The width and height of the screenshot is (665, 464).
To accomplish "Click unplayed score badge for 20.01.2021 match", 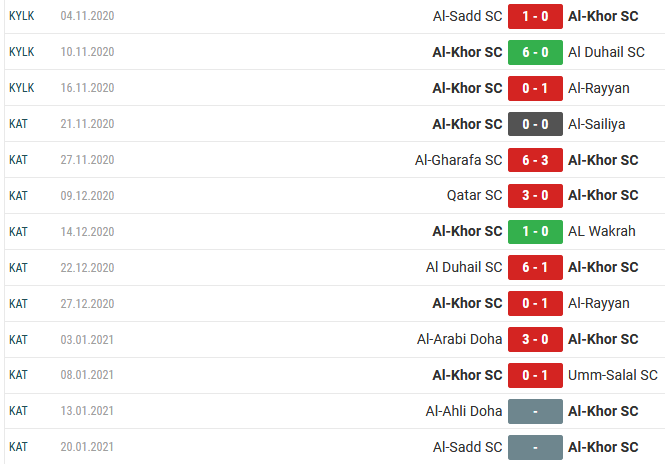I will [x=535, y=447].
